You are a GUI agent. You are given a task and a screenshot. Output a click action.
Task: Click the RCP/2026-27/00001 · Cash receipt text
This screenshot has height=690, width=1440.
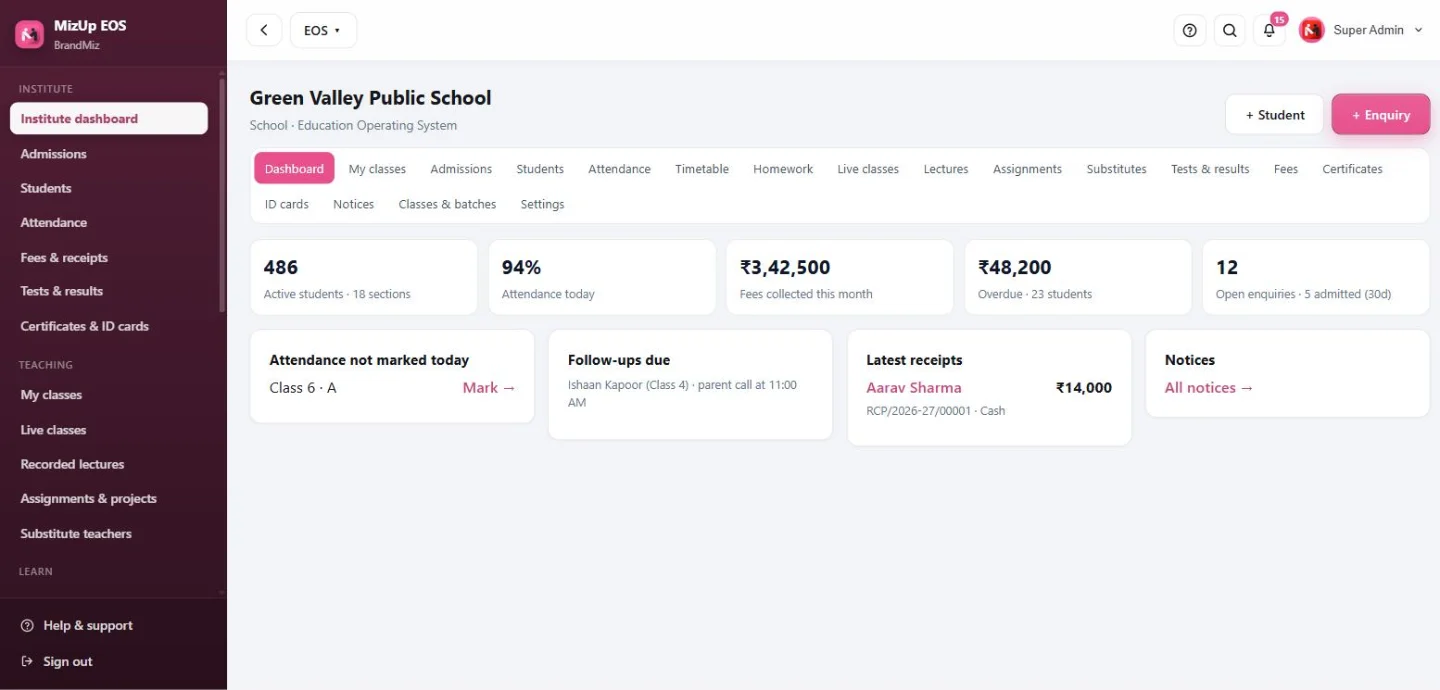point(936,411)
